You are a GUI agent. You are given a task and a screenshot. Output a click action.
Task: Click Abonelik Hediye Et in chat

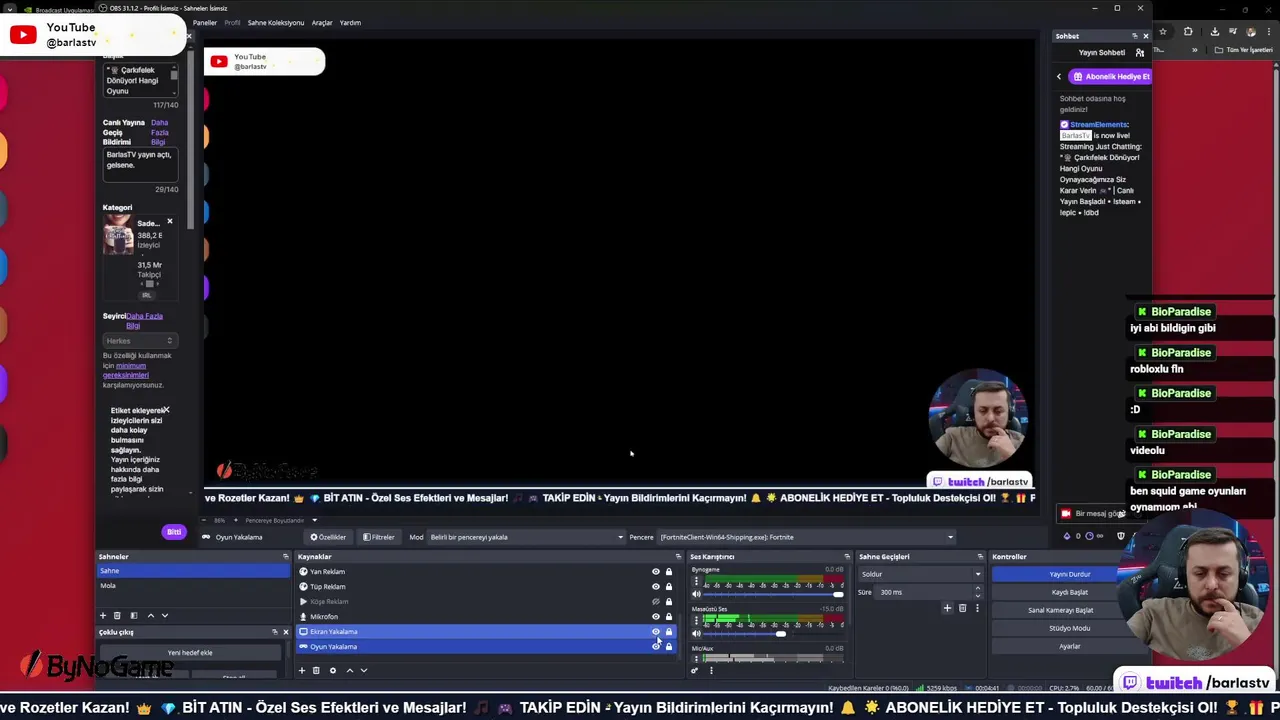click(x=1110, y=76)
